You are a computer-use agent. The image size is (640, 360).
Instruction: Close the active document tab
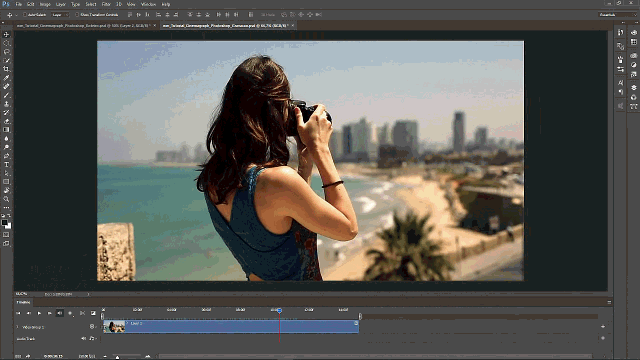tap(293, 25)
